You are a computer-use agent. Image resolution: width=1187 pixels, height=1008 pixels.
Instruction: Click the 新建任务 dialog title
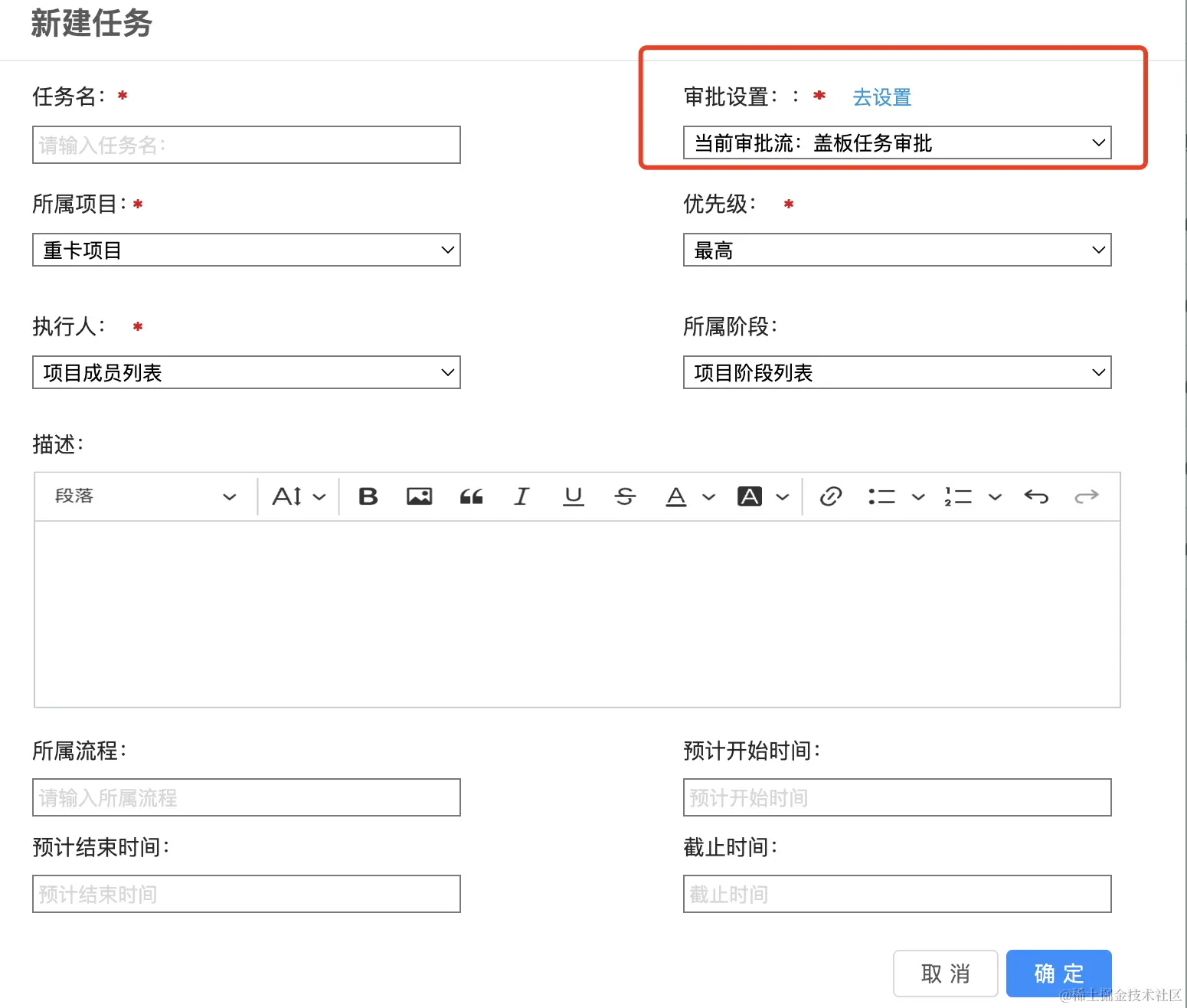92,23
